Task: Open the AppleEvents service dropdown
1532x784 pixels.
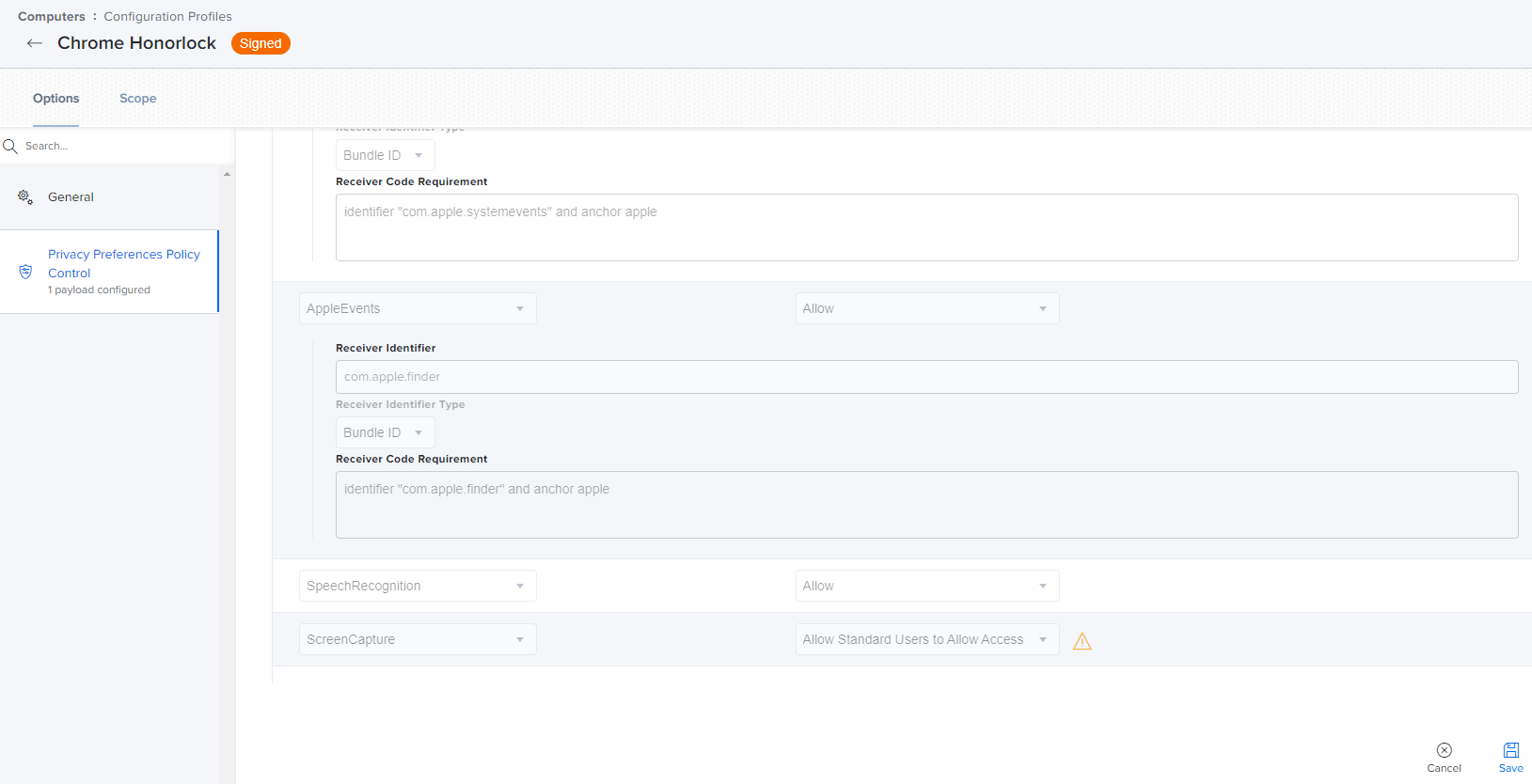Action: tap(418, 308)
